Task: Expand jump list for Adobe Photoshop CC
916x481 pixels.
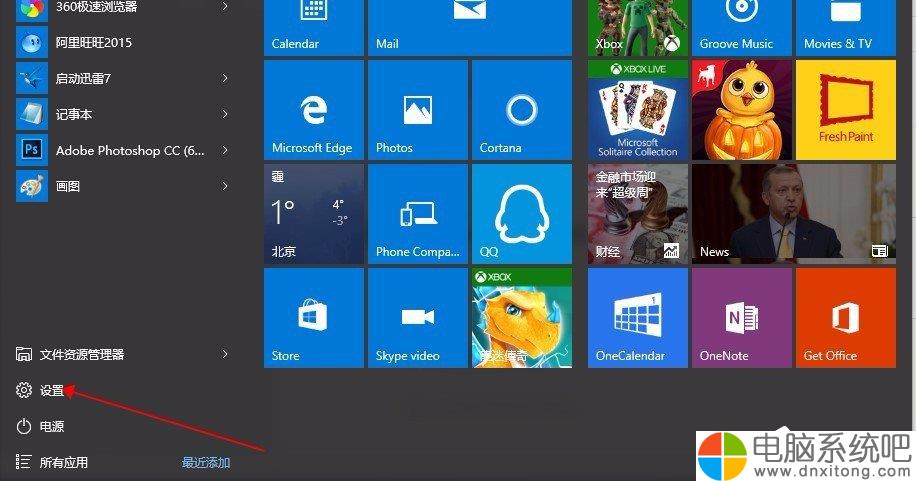Action: 225,150
